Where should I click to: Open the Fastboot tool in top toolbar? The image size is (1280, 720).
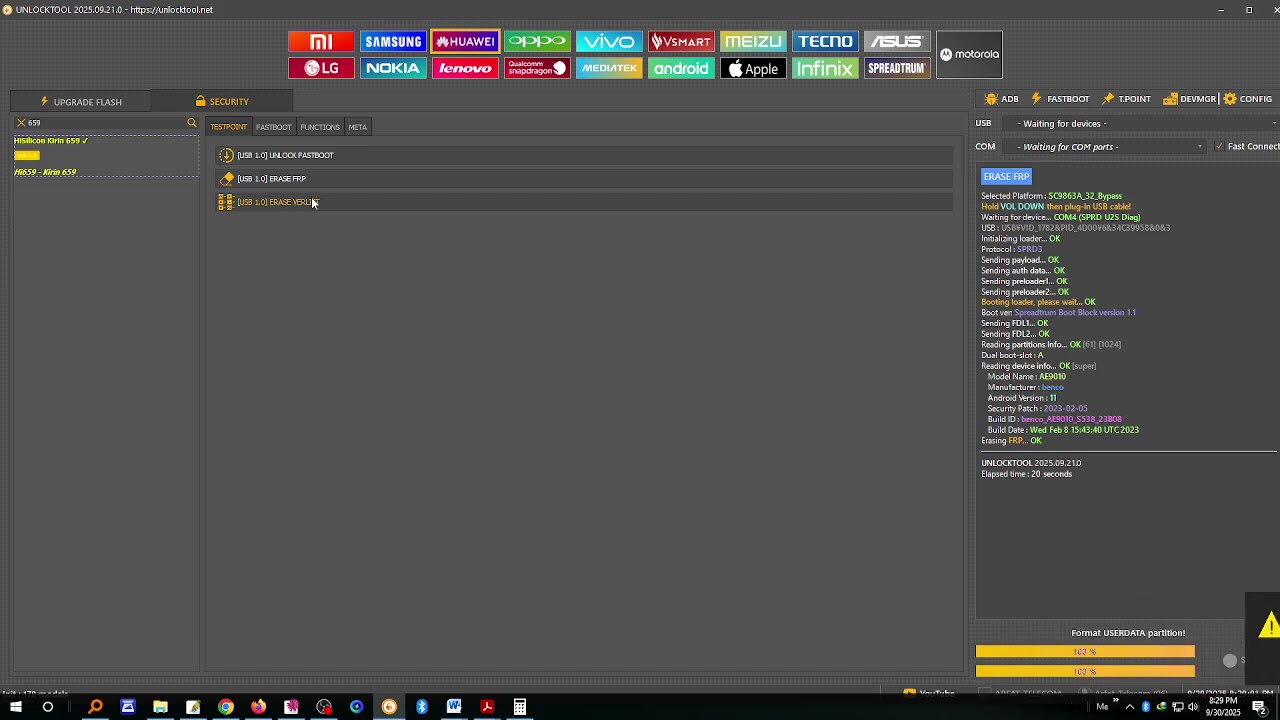click(x=1060, y=99)
